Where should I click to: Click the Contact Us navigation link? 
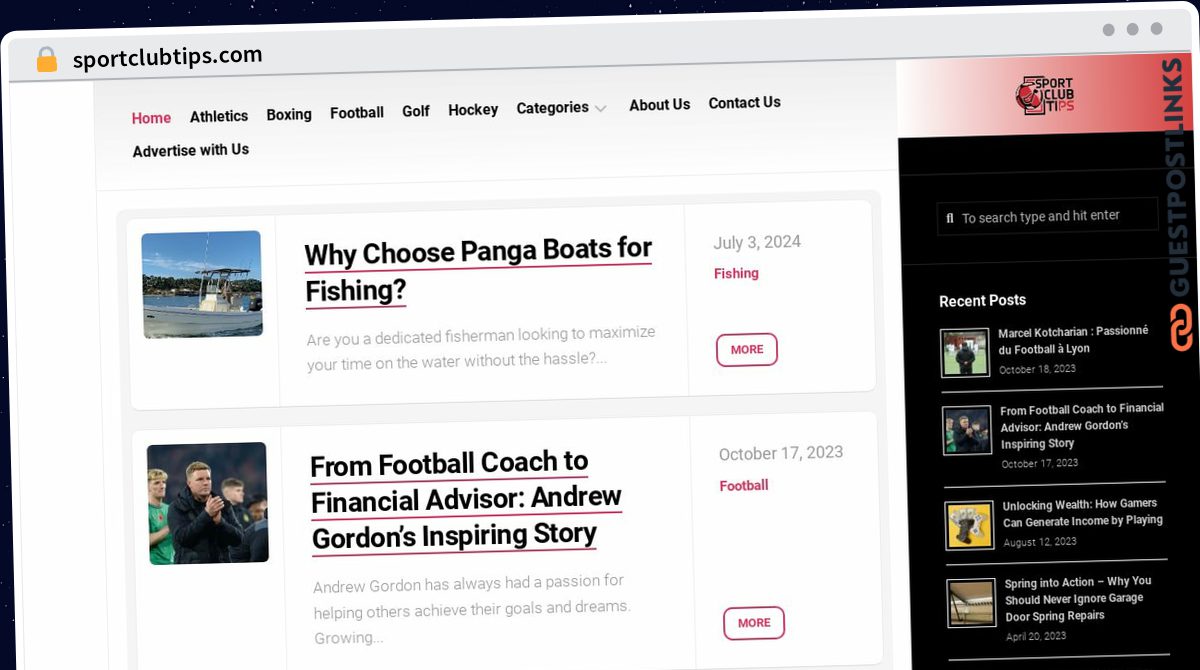click(745, 103)
